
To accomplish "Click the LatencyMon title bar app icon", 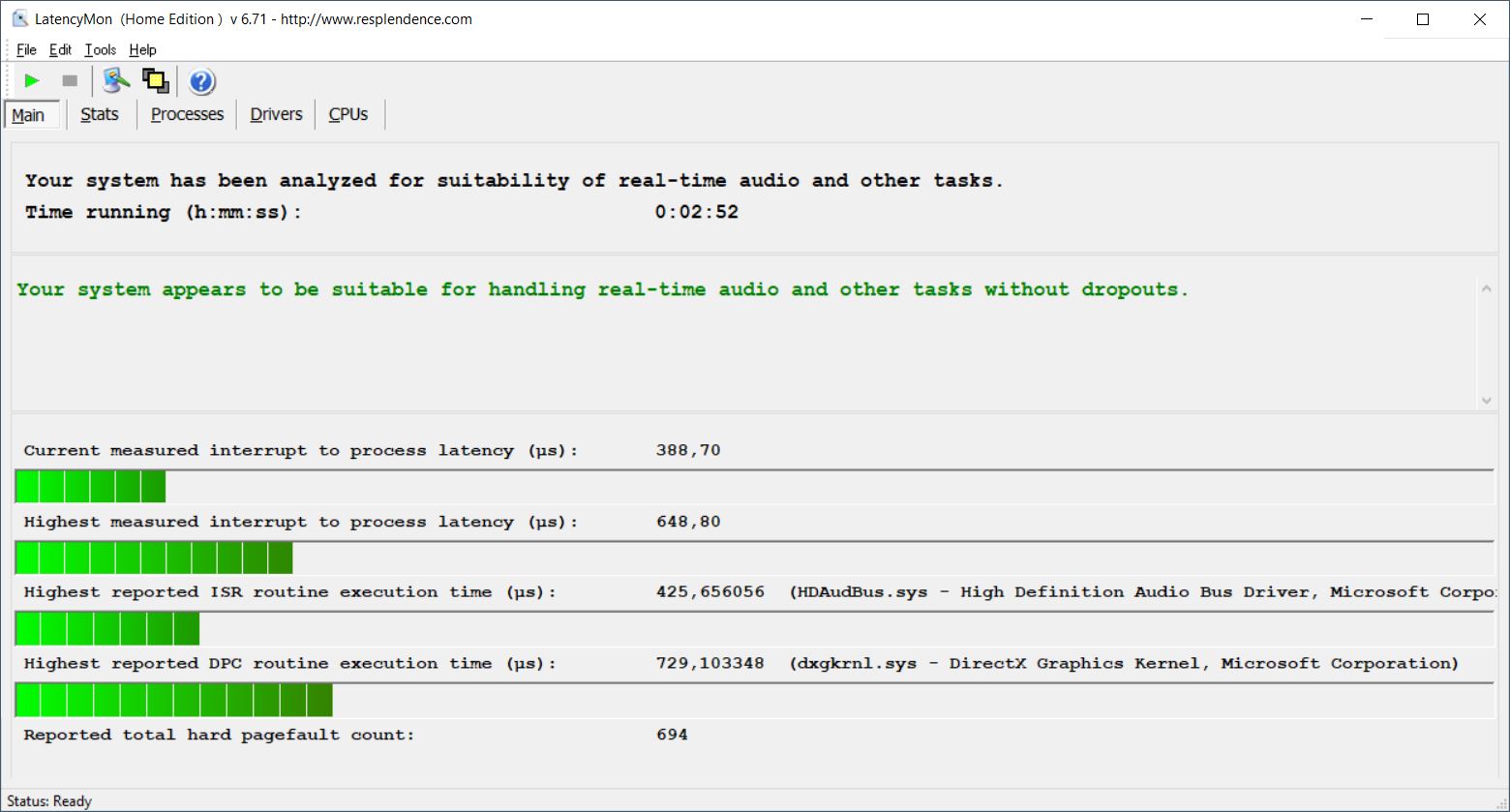I will pos(18,18).
